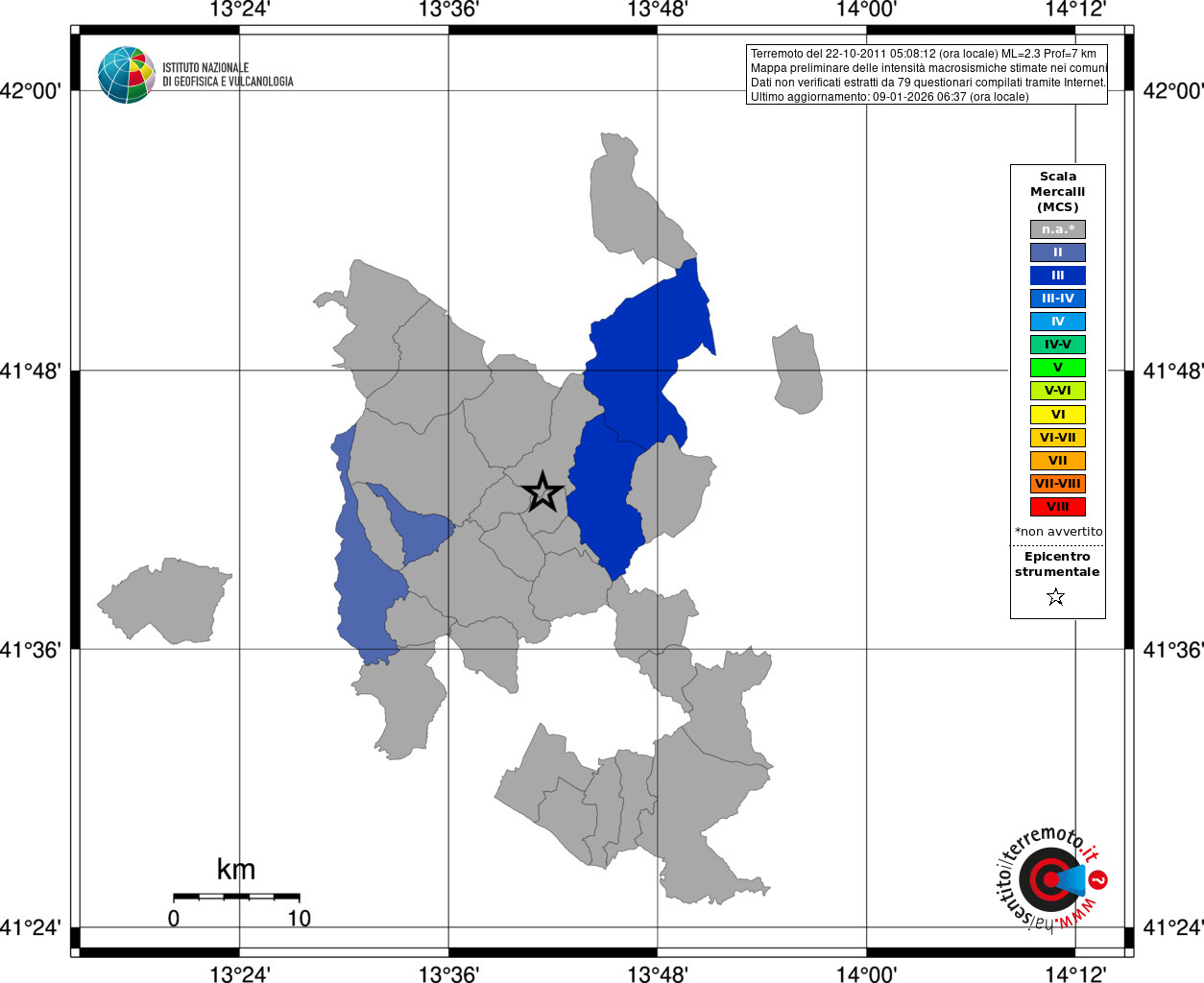The width and height of the screenshot is (1204, 983).
Task: Click the epicenter star on the map
Action: coord(542,491)
